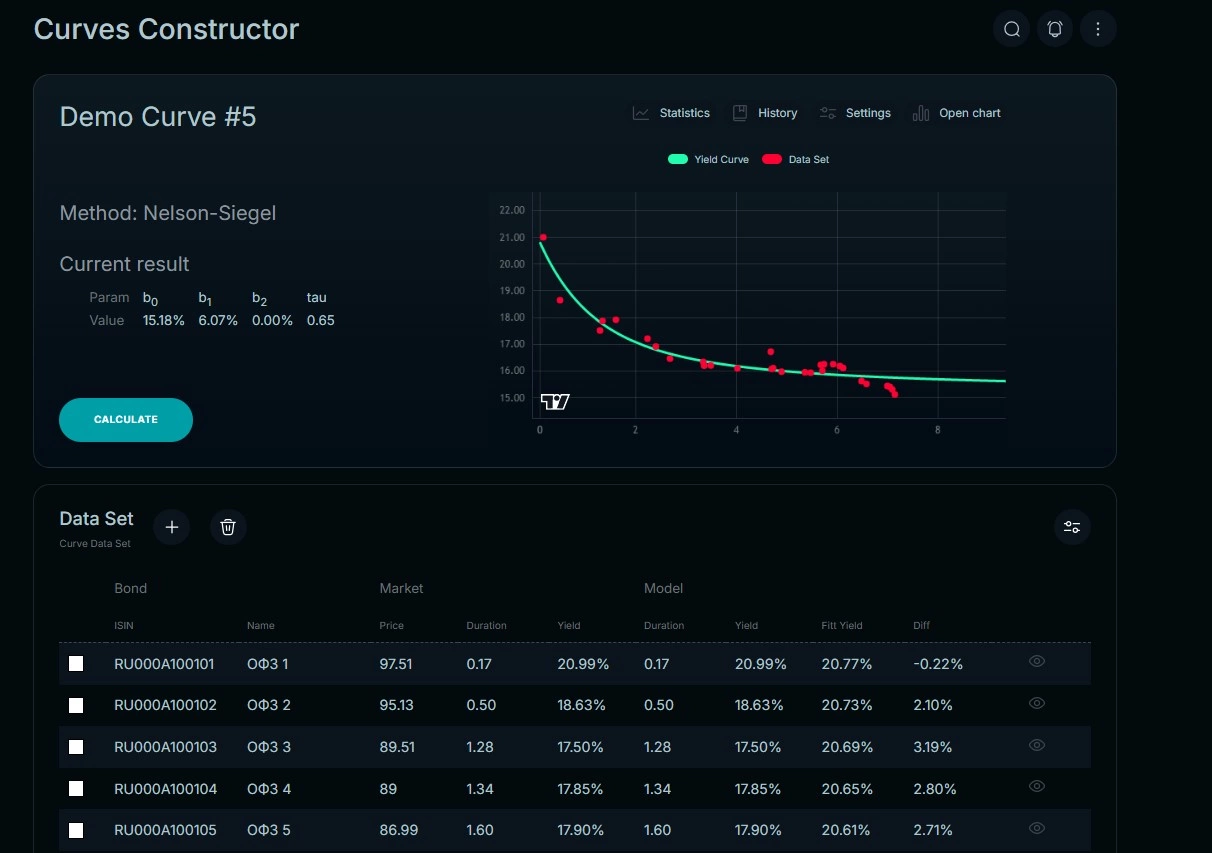Add a bond with the plus icon
Image resolution: width=1212 pixels, height=853 pixels.
pos(172,527)
